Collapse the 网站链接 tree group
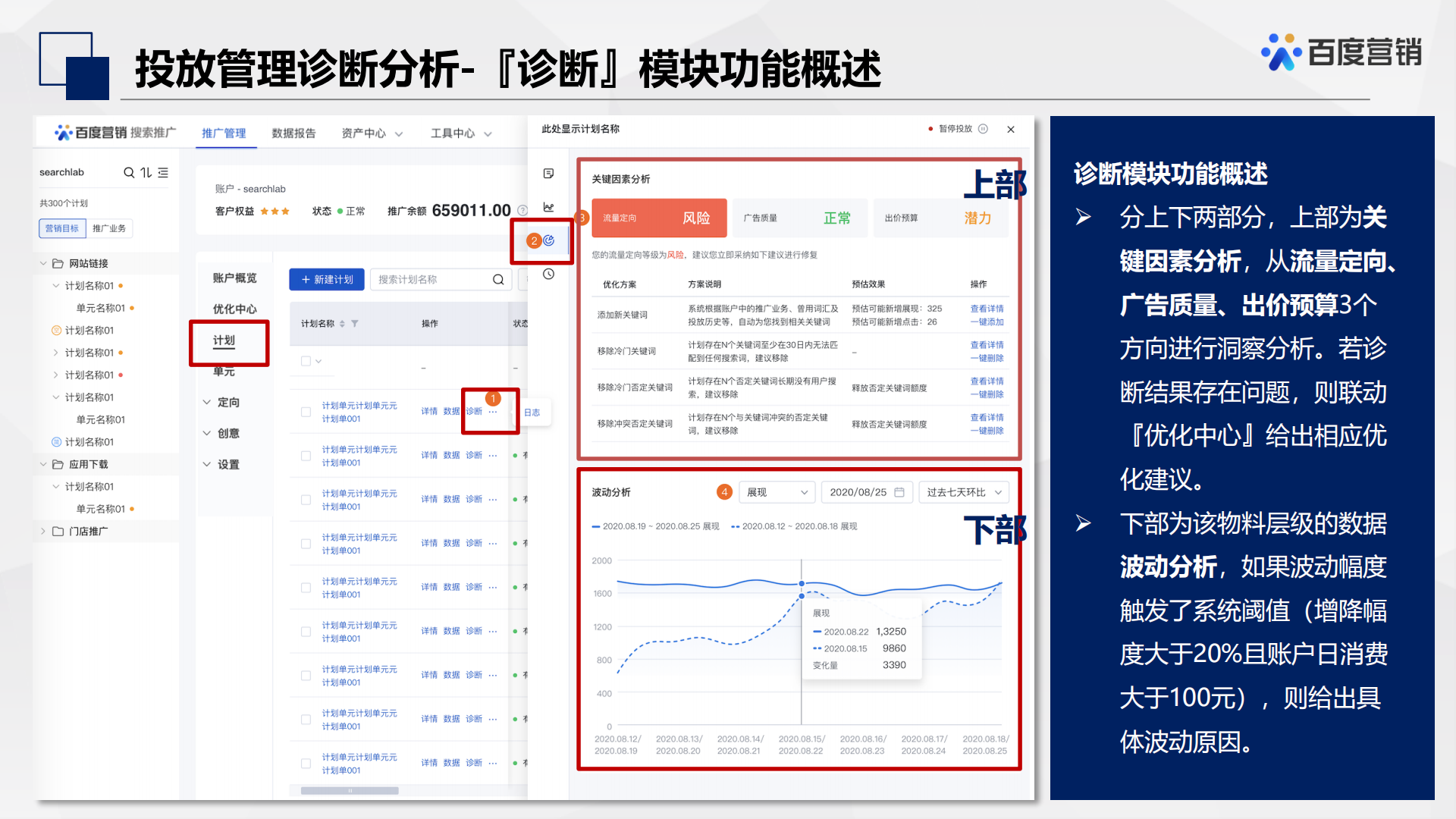 coord(43,264)
